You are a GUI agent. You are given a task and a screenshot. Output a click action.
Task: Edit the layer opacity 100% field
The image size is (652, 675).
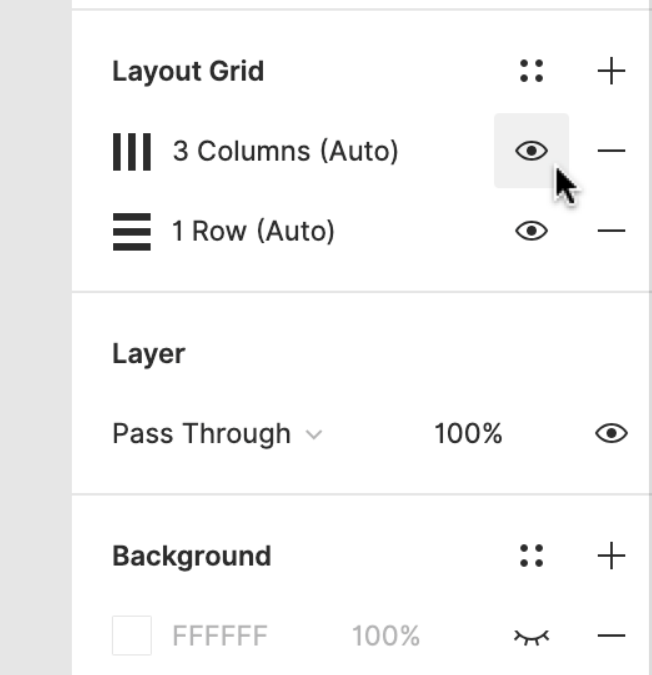click(467, 434)
